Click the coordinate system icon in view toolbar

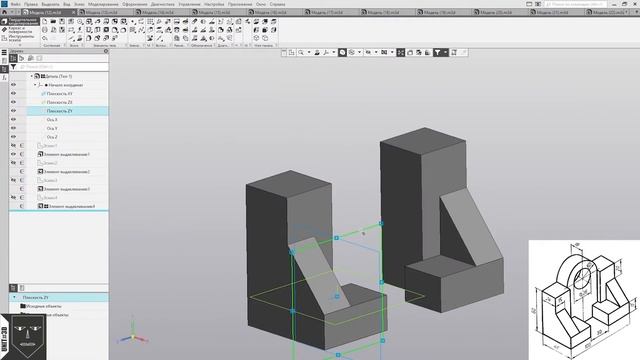click(326, 53)
